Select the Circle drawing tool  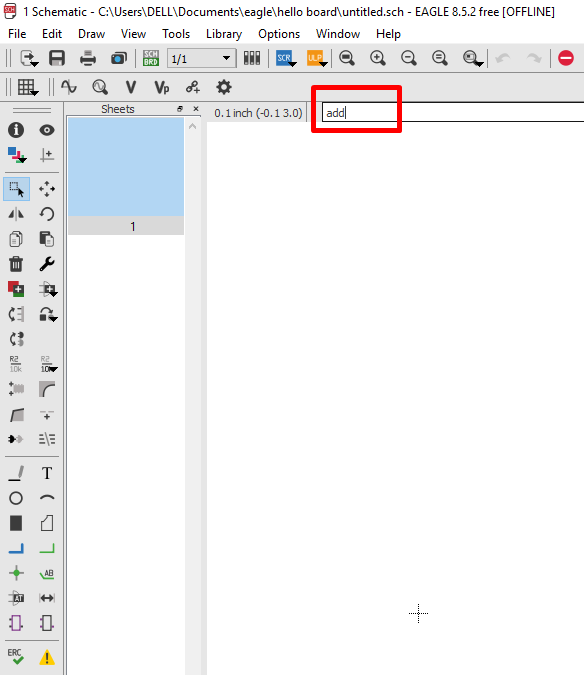tap(16, 498)
